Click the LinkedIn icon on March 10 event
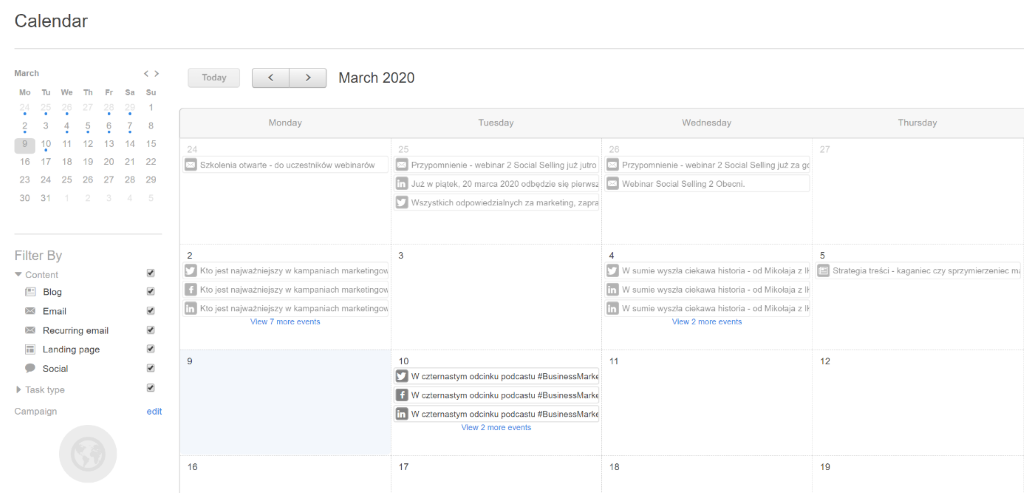The height and width of the screenshot is (493, 1024). coord(402,414)
